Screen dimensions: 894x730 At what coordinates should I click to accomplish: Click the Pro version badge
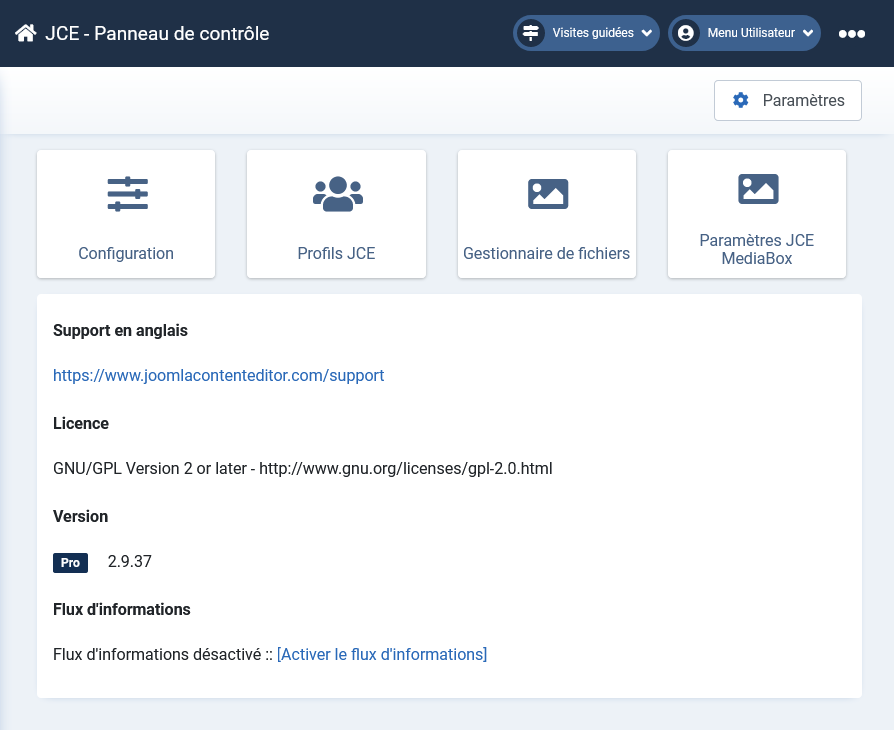pyautogui.click(x=70, y=562)
